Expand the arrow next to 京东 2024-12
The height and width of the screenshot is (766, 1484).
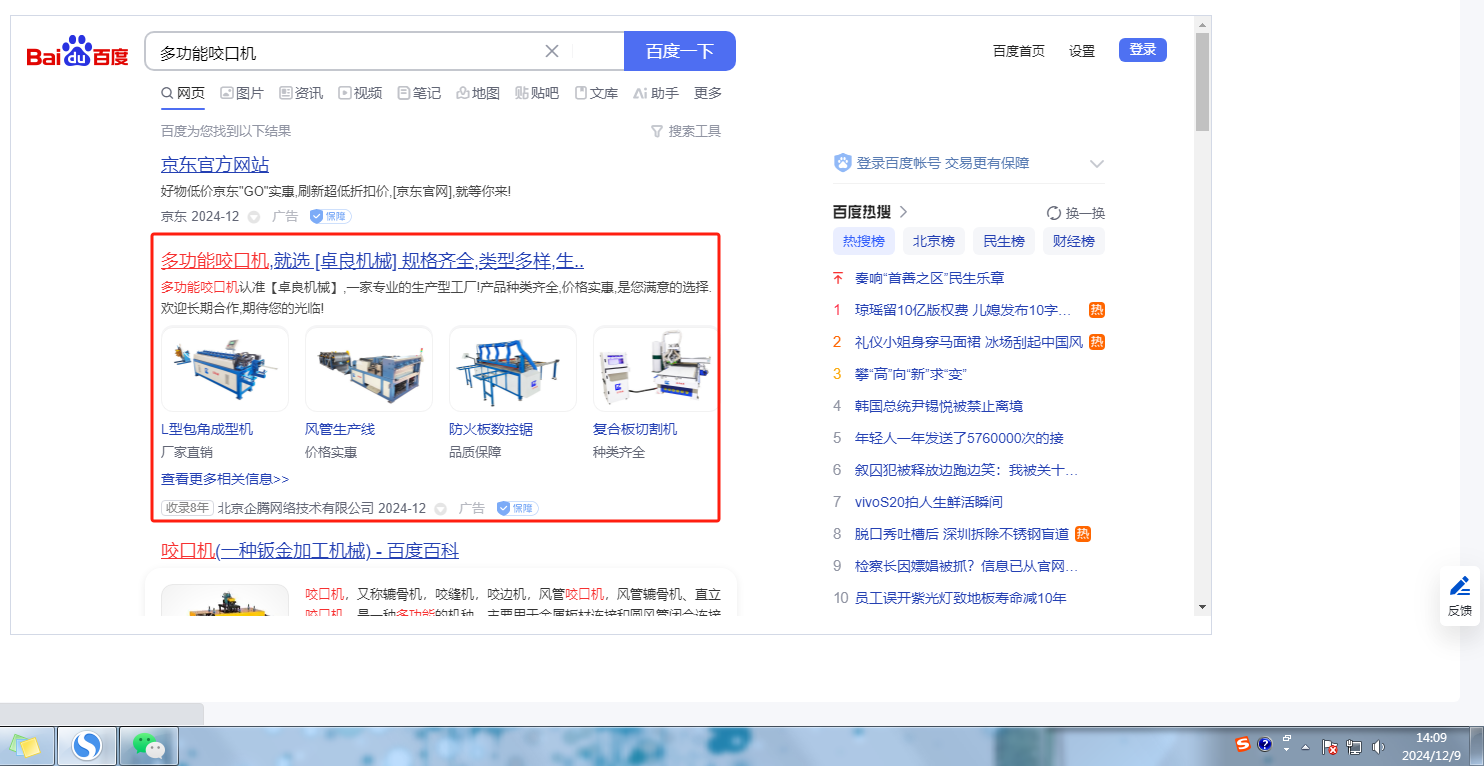(x=254, y=216)
